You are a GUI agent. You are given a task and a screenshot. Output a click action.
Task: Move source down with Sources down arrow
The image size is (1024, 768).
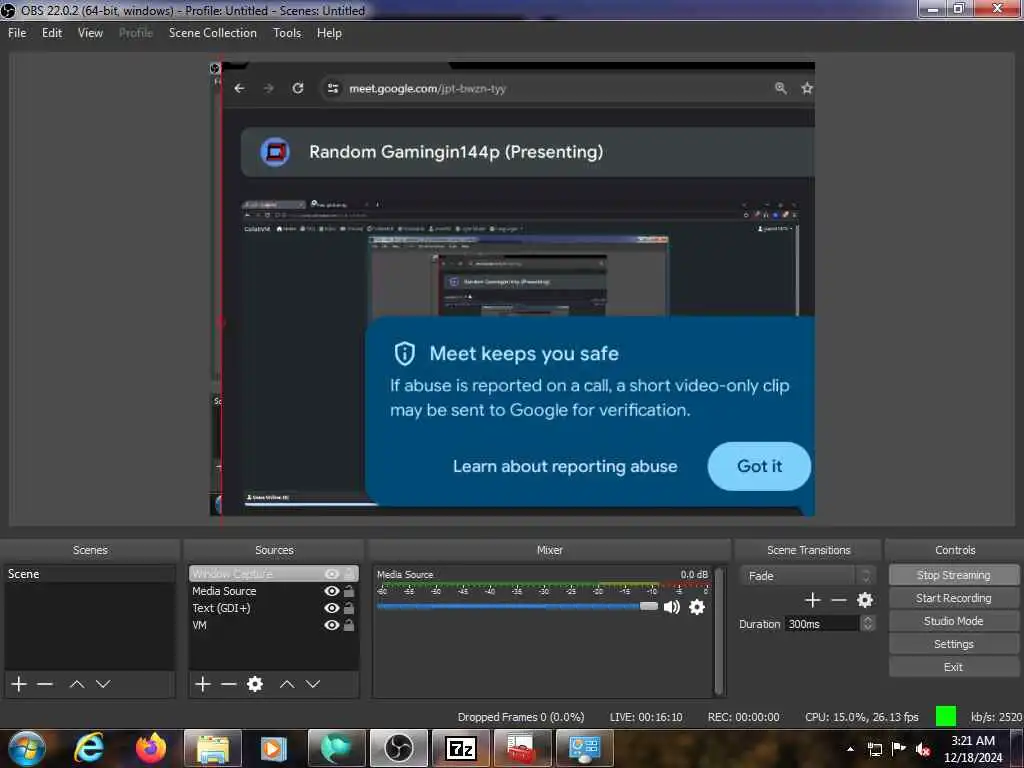tap(313, 684)
